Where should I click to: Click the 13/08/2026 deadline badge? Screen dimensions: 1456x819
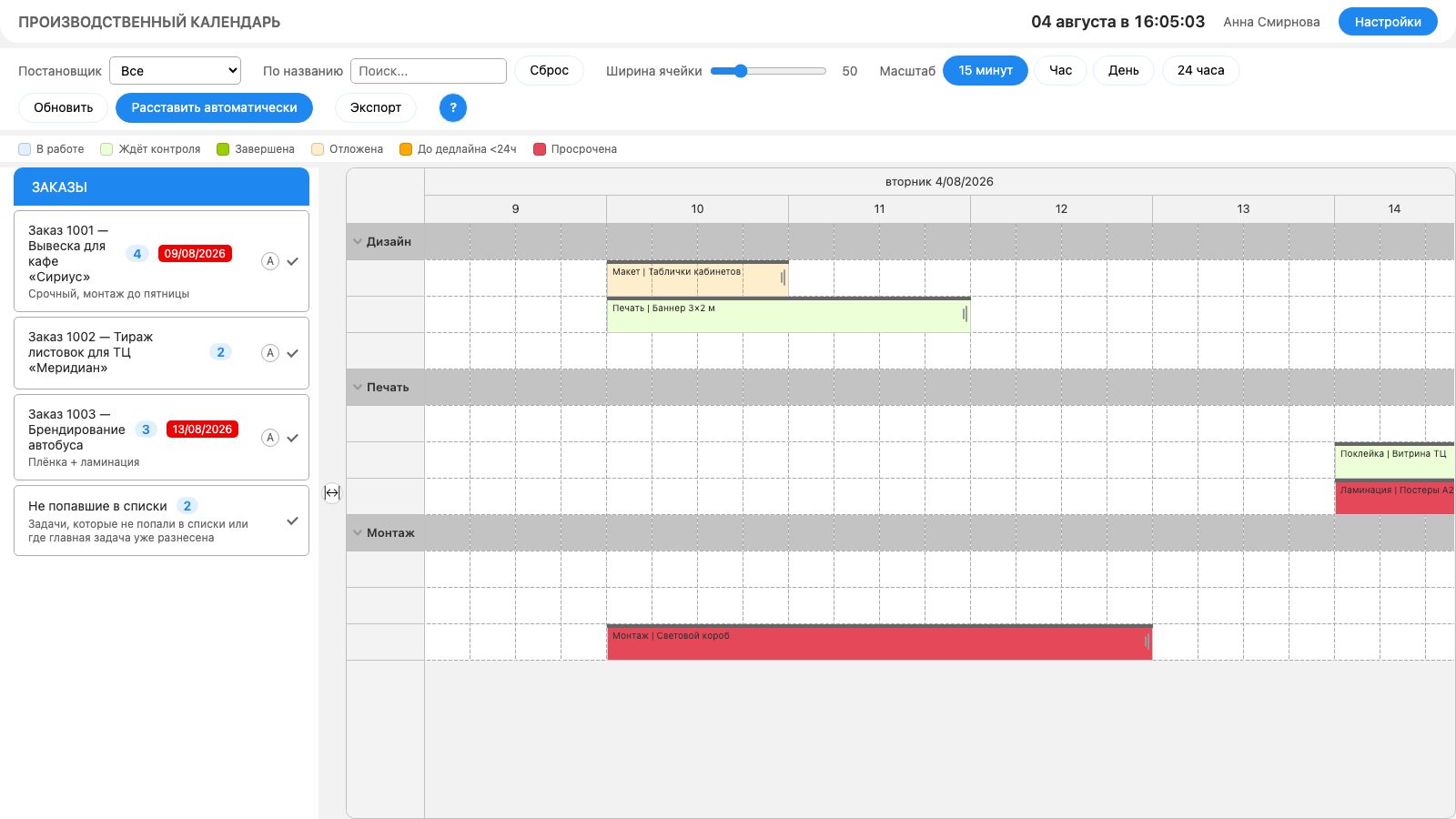(202, 430)
